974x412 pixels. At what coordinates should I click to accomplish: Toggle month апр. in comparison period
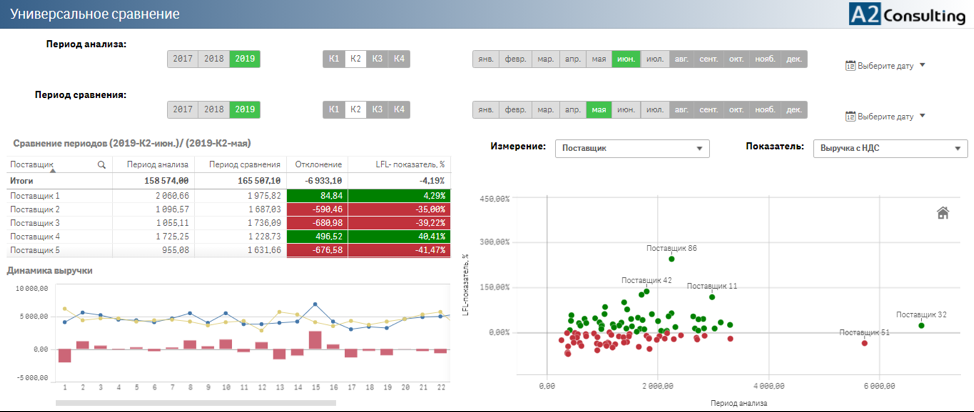pos(571,109)
